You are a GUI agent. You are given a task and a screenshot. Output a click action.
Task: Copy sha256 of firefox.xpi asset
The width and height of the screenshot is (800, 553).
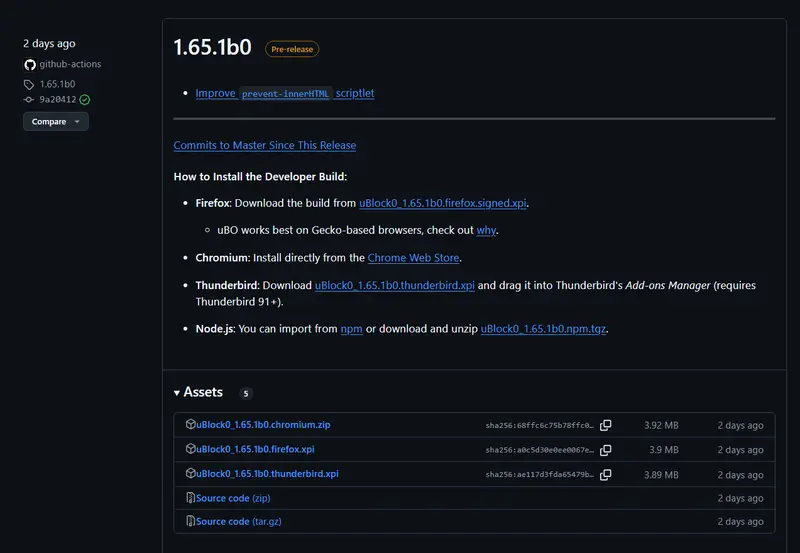606,450
